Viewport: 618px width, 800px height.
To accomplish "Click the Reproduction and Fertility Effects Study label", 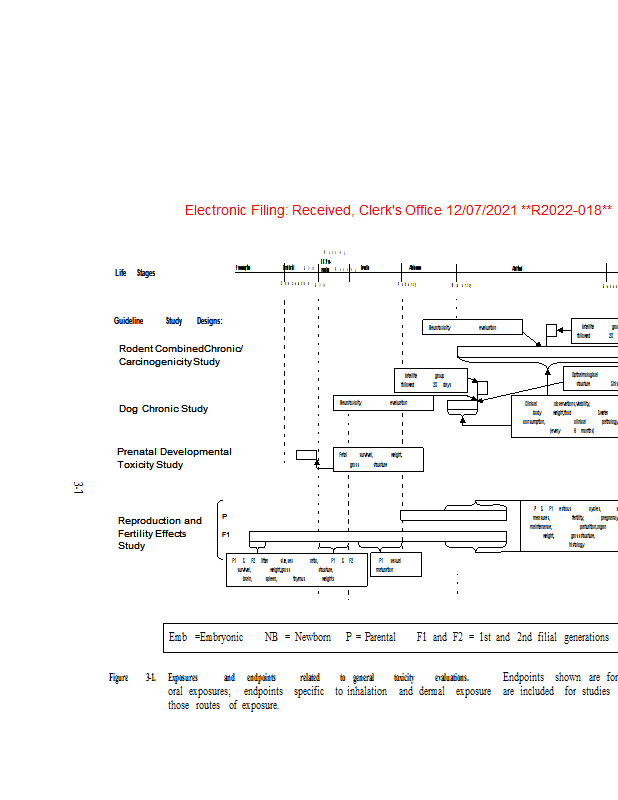I will [159, 533].
